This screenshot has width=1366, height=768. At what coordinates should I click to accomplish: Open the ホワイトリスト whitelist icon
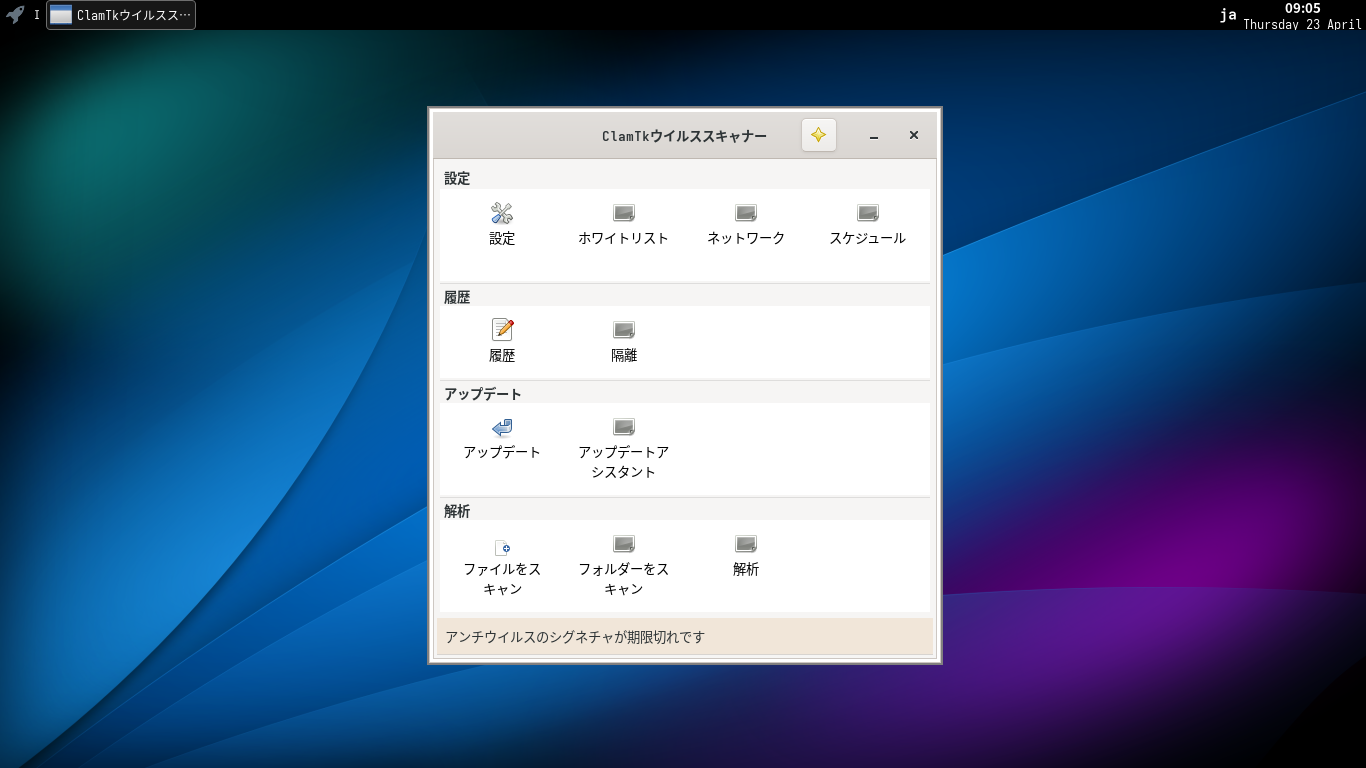(624, 213)
